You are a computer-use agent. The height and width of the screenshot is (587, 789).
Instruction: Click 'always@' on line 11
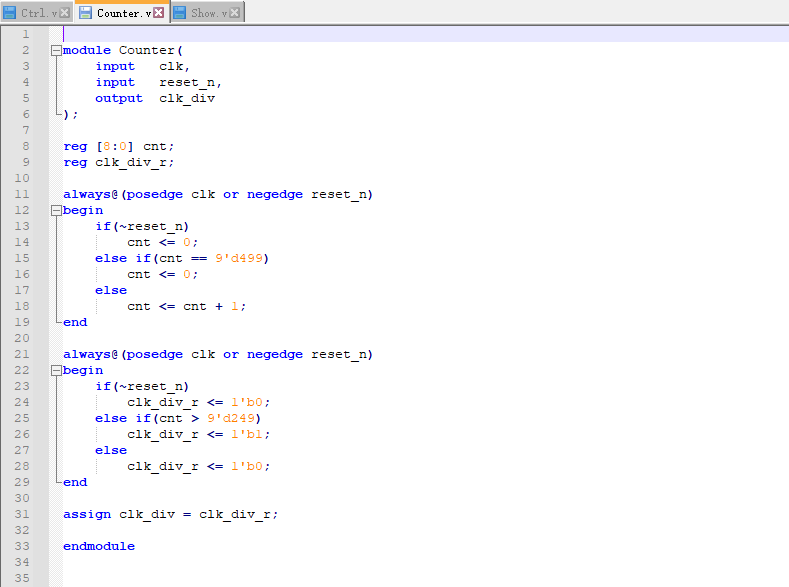[90, 195]
